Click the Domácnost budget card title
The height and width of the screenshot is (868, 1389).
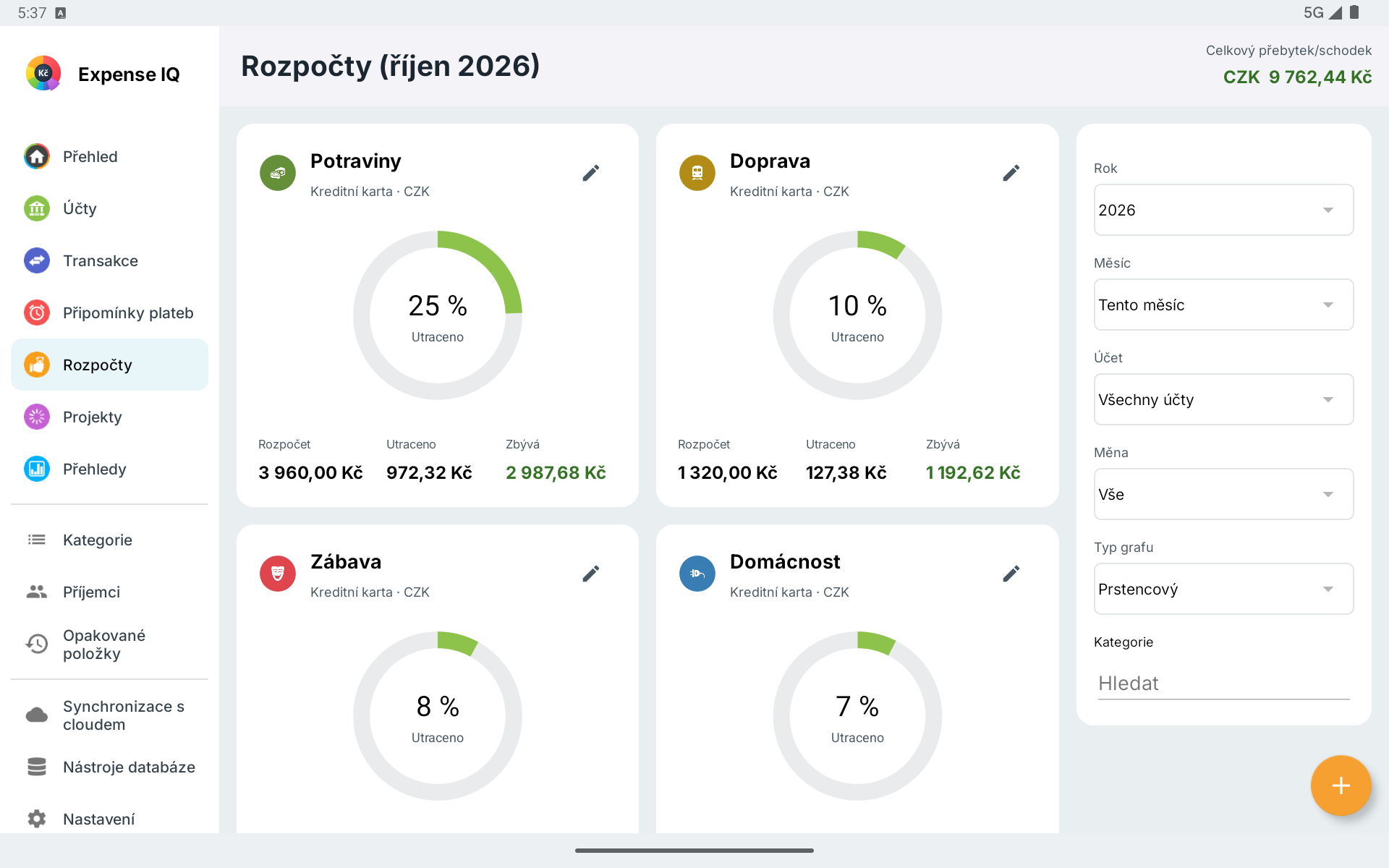pos(785,562)
